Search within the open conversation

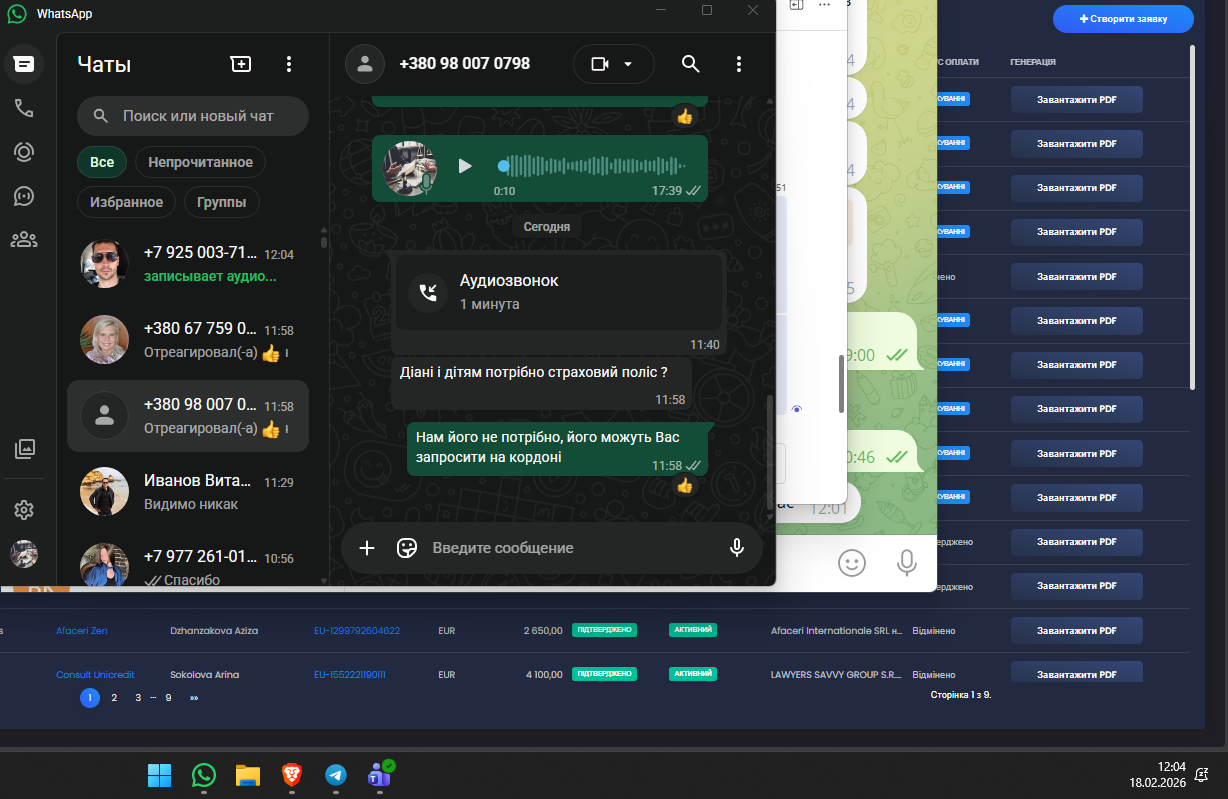tap(690, 64)
